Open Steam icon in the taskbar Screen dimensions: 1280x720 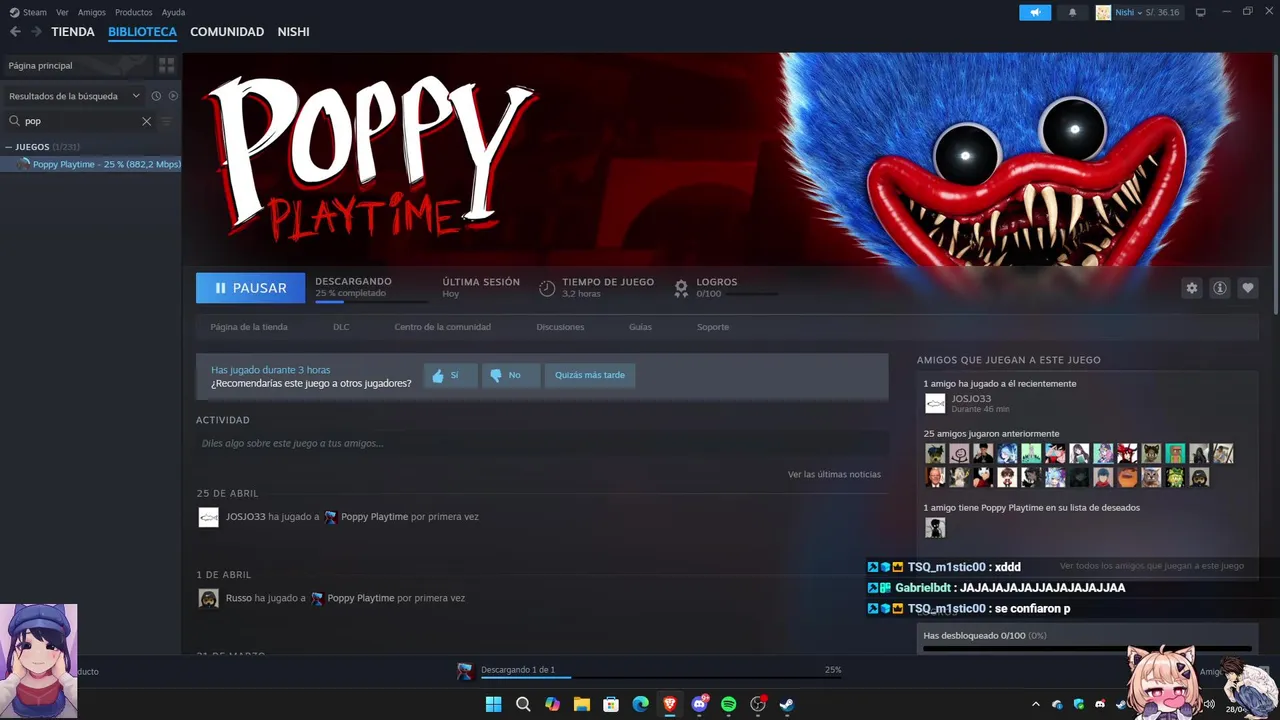coord(787,704)
